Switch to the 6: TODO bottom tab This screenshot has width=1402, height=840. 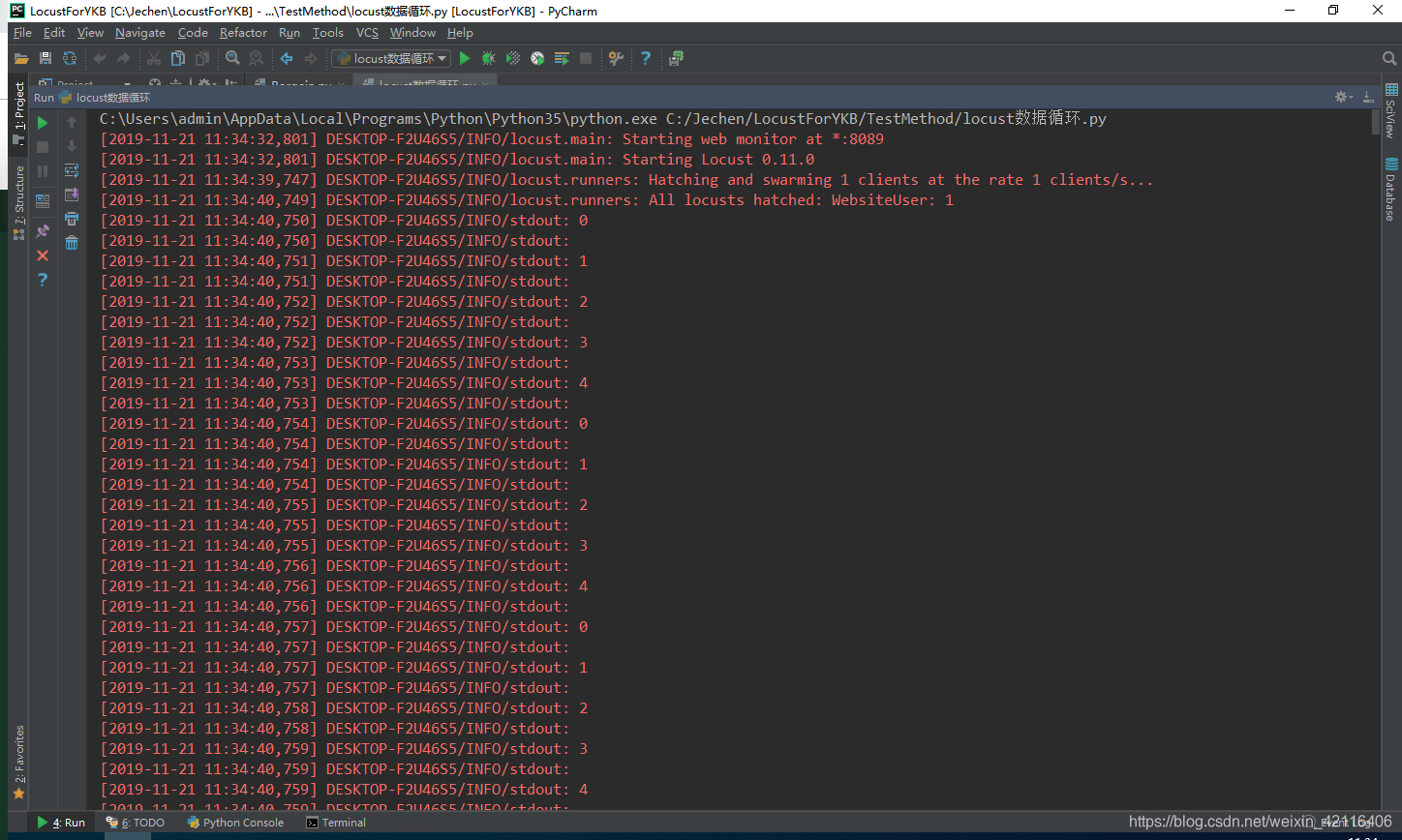(x=136, y=823)
